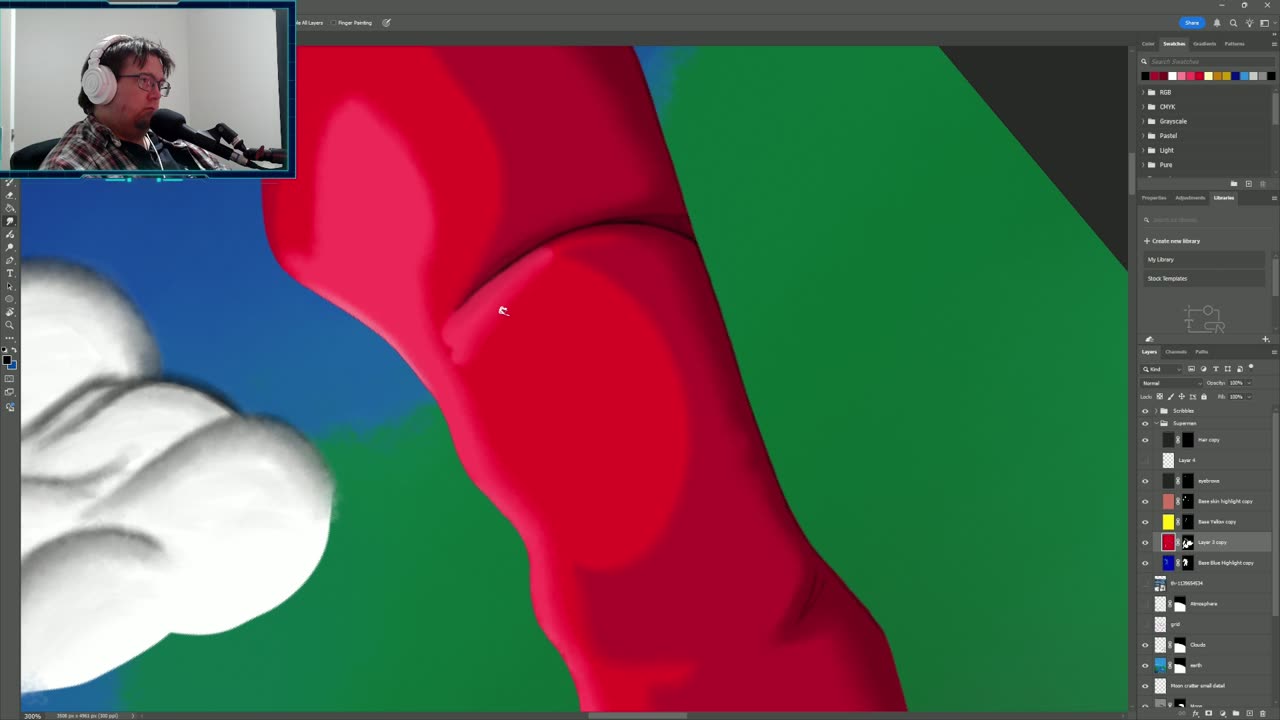This screenshot has height=720, width=1280.
Task: Switch to the Channels tab
Action: pyautogui.click(x=1176, y=352)
